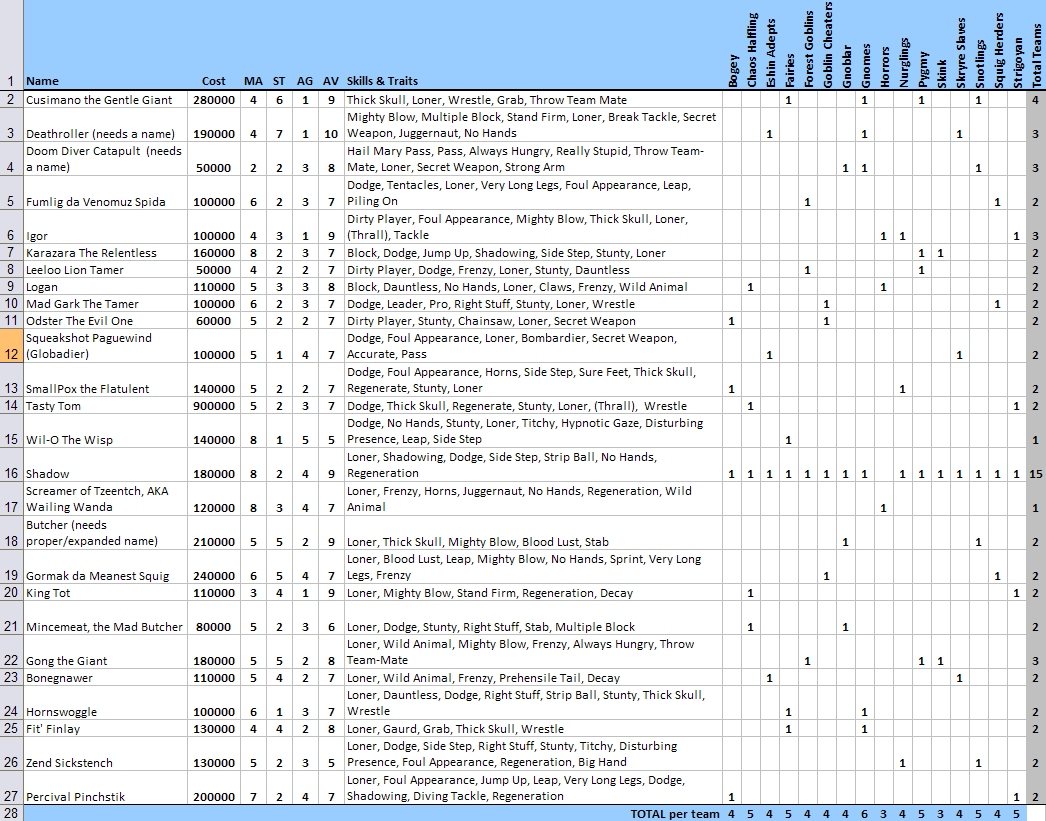
Task: Click the "Skills & Traits" heading cell
Action: (x=533, y=45)
